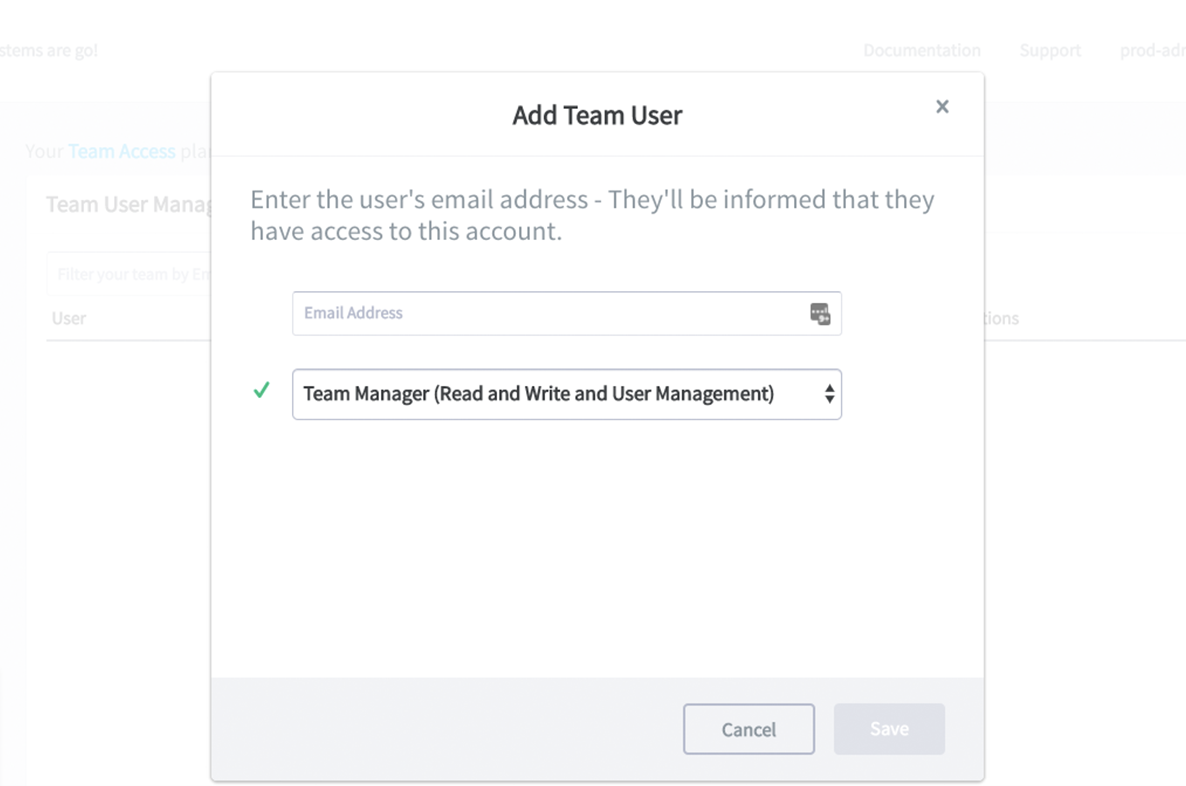1186x786 pixels.
Task: Click the password manager icon in email field
Action: [x=820, y=314]
